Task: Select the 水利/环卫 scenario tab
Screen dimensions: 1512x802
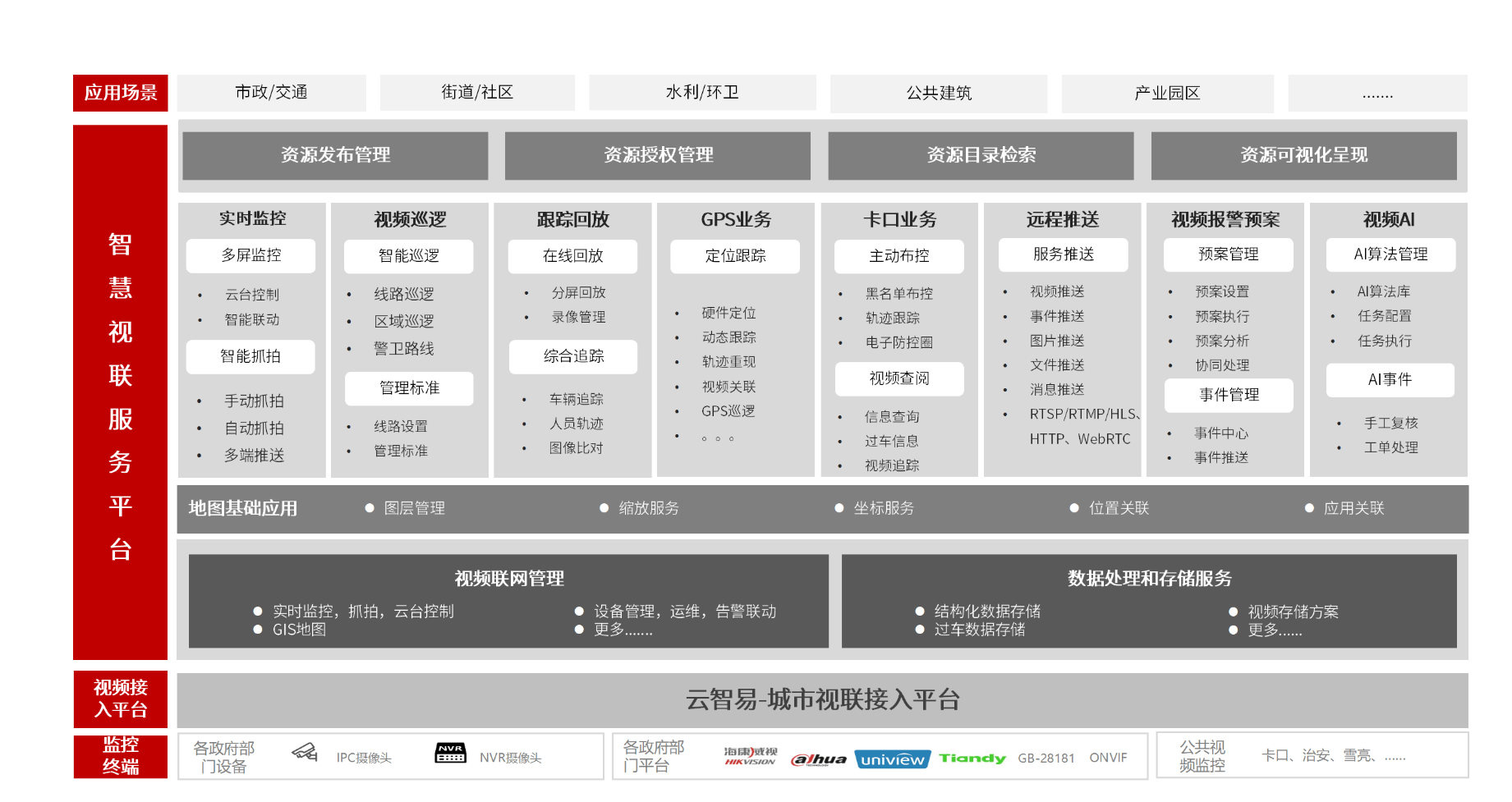Action: 701,93
